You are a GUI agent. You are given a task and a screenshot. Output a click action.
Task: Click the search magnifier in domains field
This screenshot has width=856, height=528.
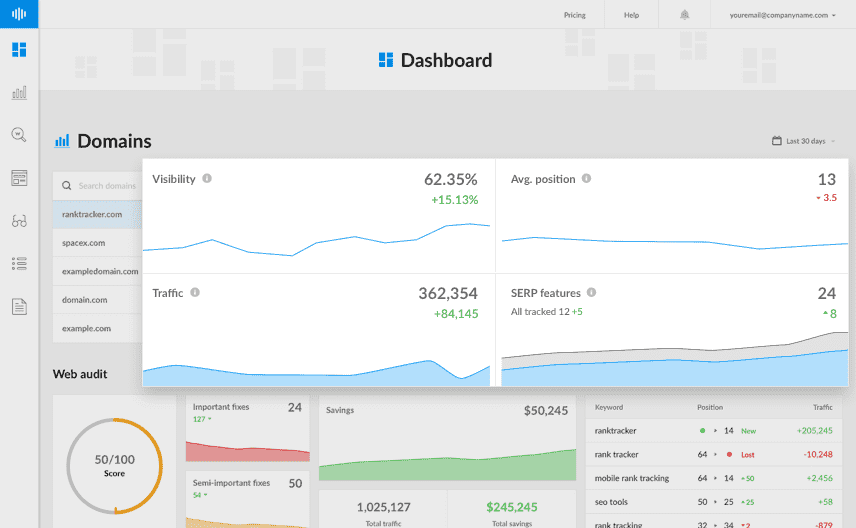coord(67,186)
